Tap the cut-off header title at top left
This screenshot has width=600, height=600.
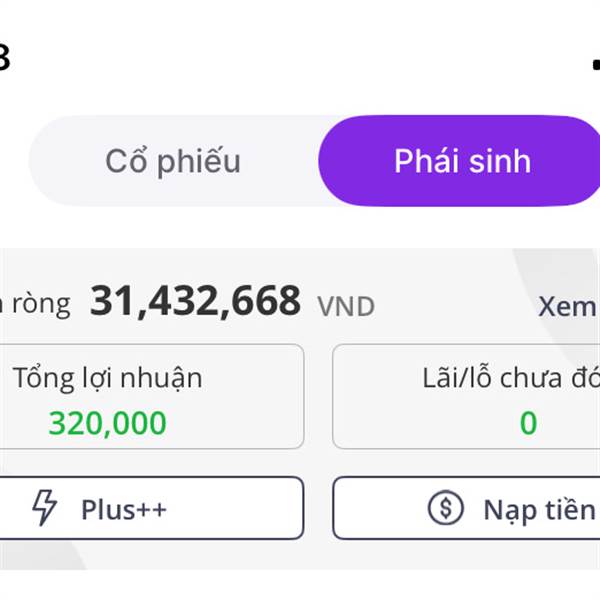pyautogui.click(x=5, y=57)
